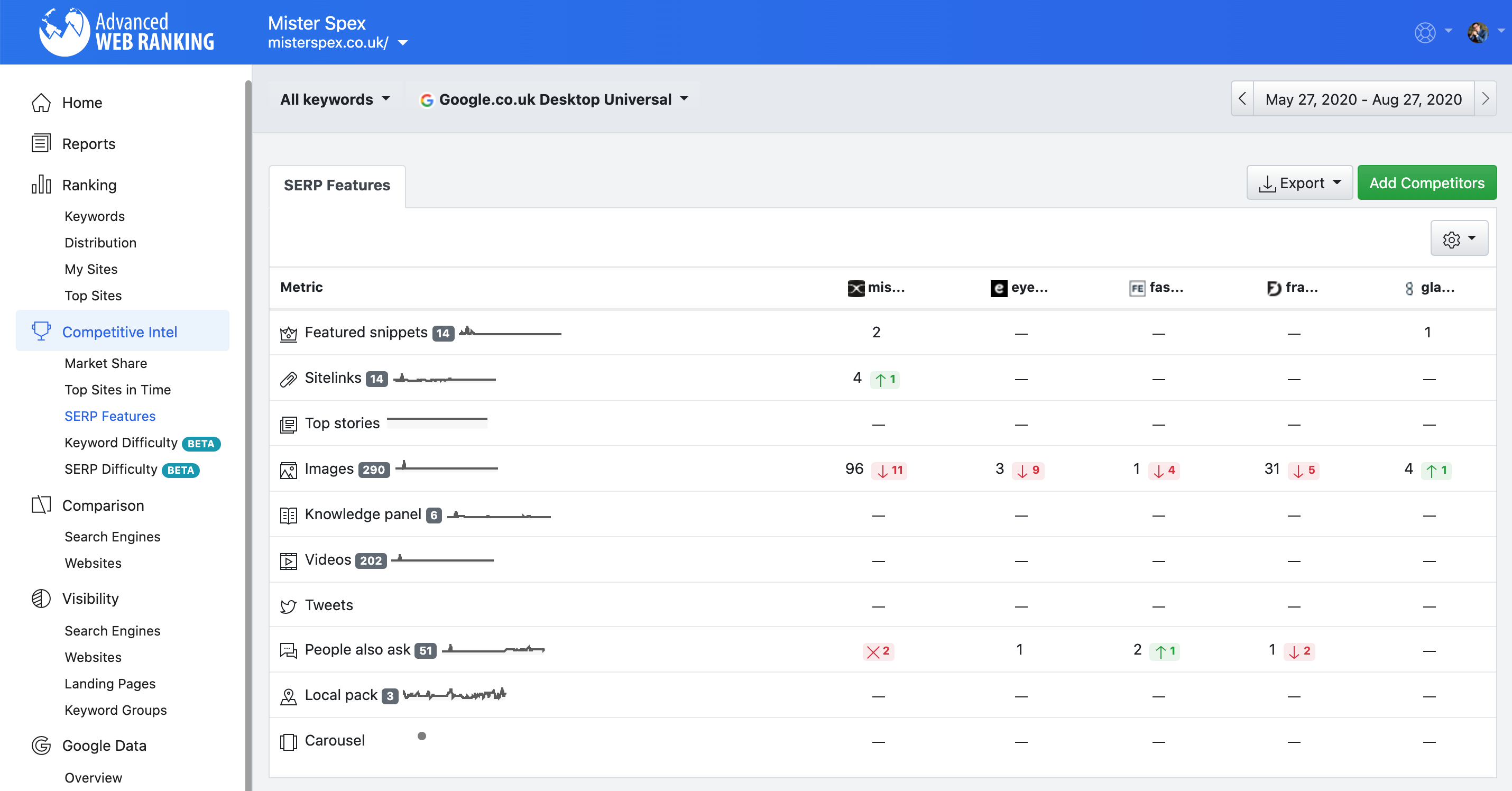This screenshot has height=791, width=1512.
Task: Click the Images count badge 290
Action: coord(374,470)
